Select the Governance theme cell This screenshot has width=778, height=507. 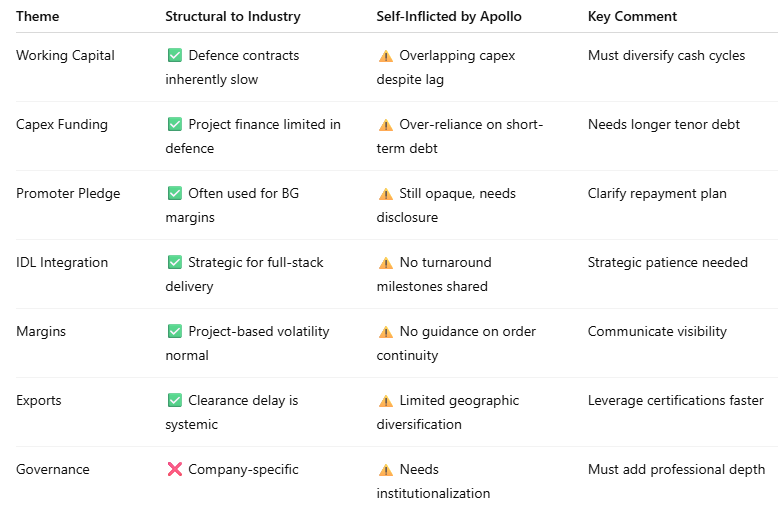click(53, 470)
